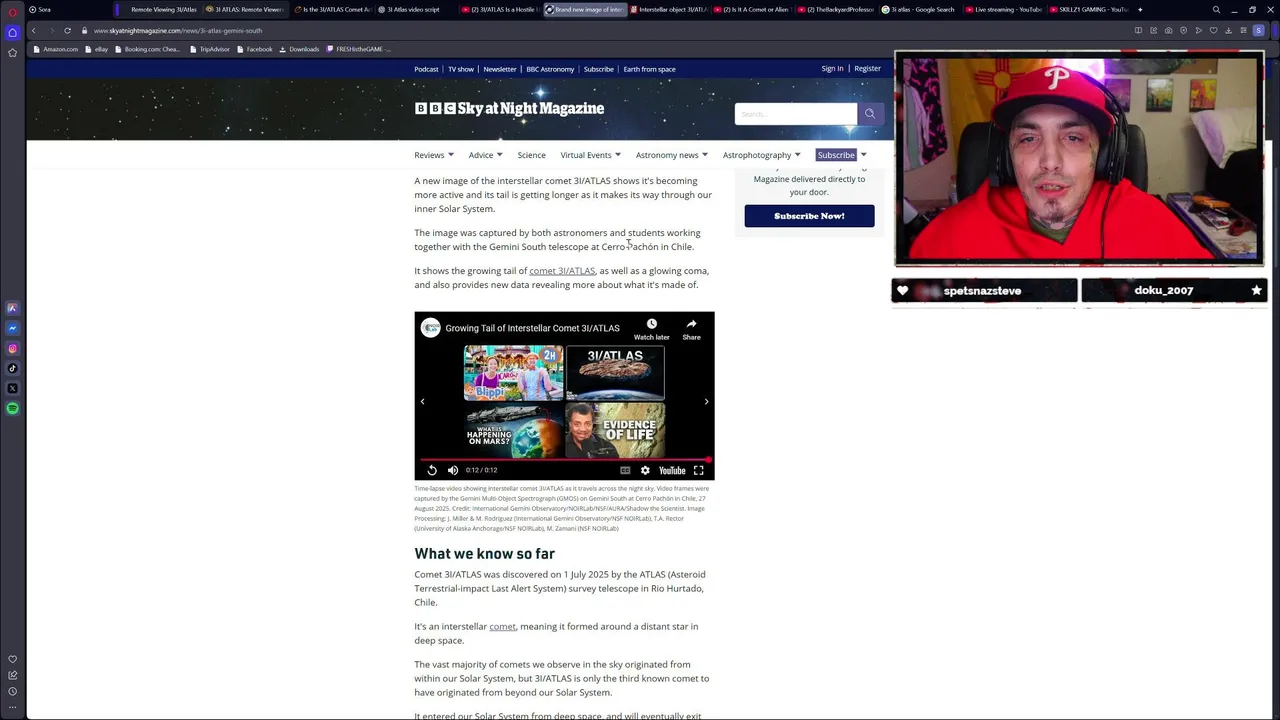Open the Amazon.com bookmark
The width and height of the screenshot is (1280, 720).
(56, 49)
